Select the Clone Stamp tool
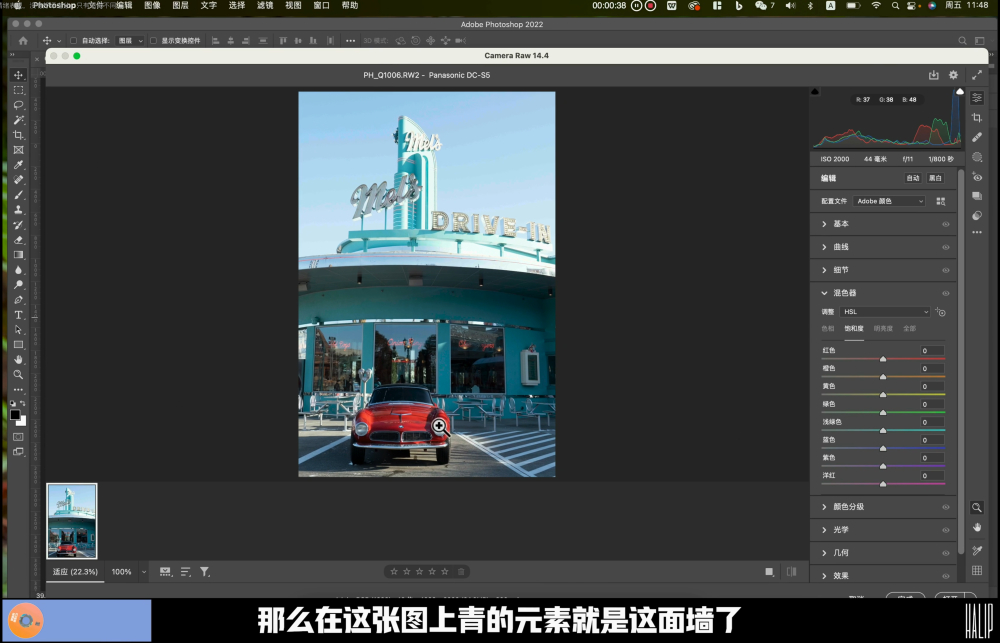Screen dimensions: 1000x643 (18, 210)
